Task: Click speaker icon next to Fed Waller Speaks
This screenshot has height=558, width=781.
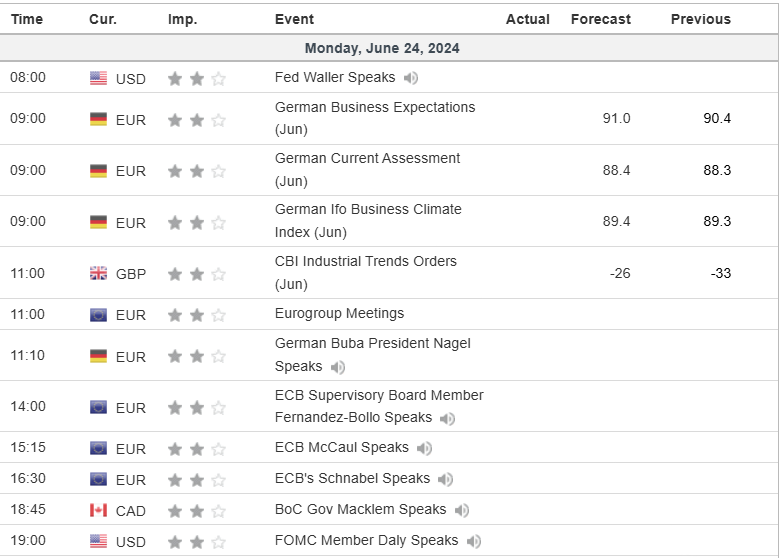Action: coord(411,78)
